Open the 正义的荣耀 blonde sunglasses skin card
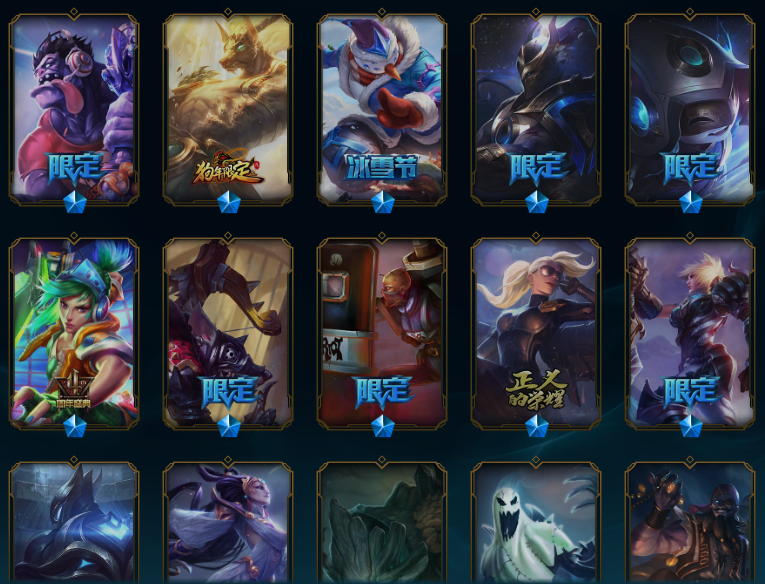Viewport: 765px width, 584px height. pos(536,334)
